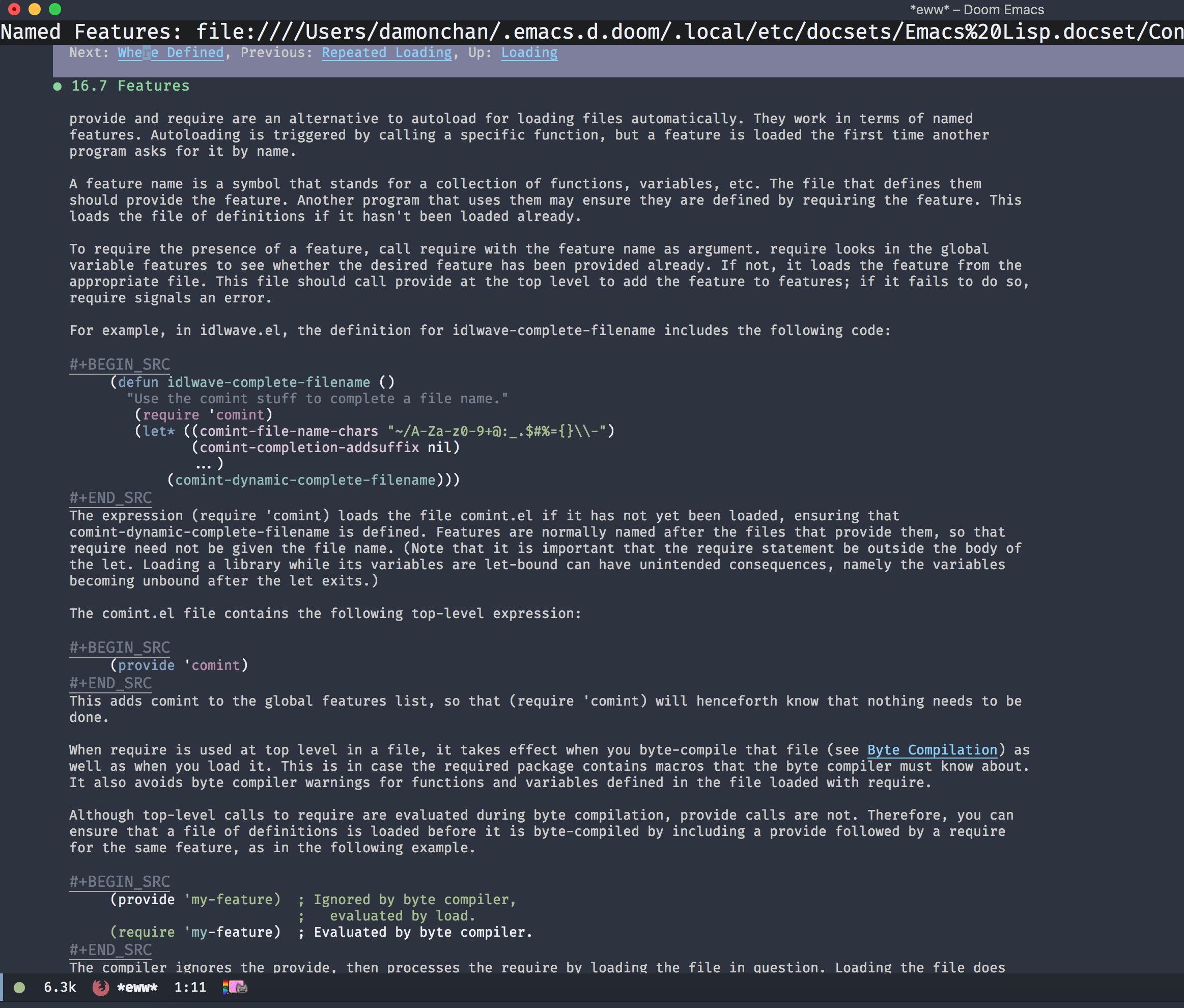
Task: Open the Where Defined next link
Action: [171, 52]
